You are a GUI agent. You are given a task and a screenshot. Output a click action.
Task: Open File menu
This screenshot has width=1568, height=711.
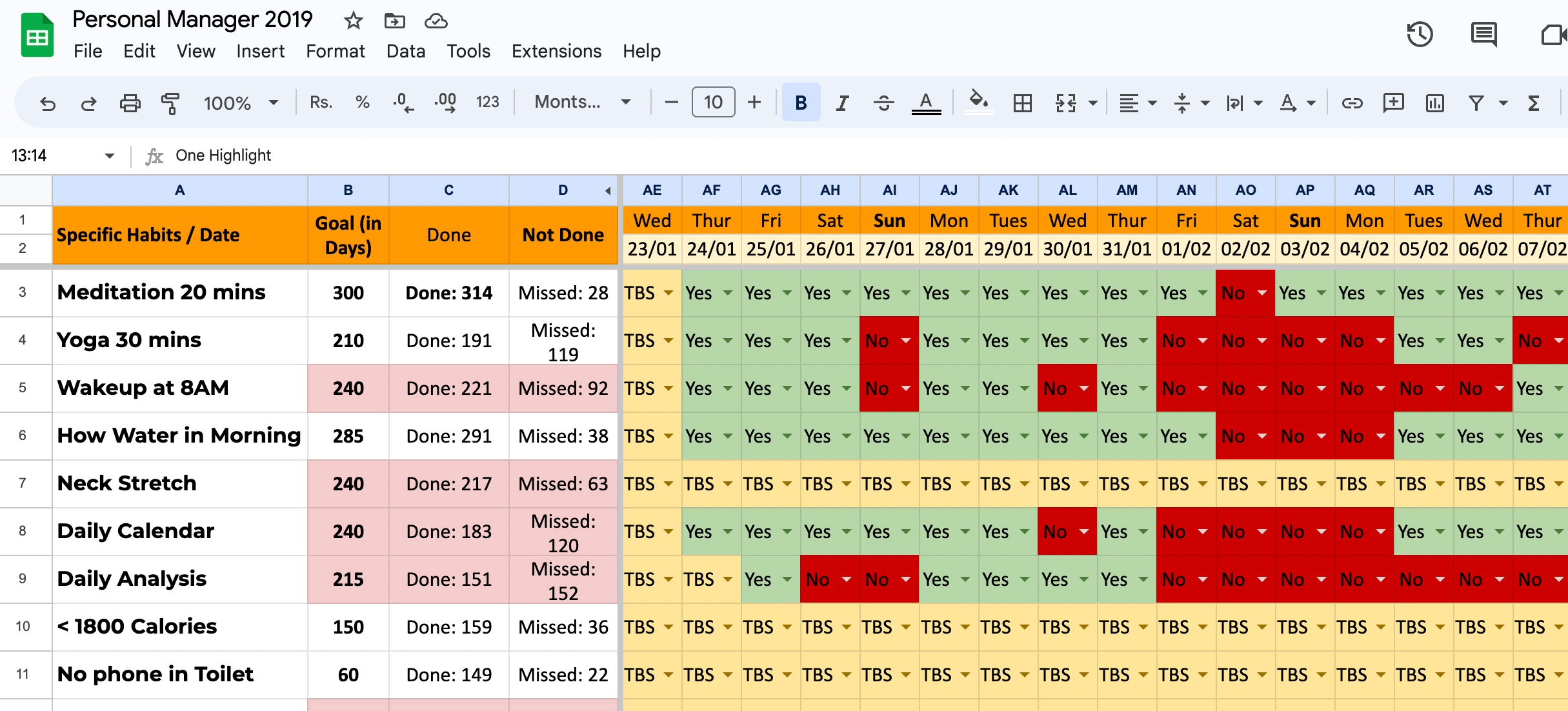88,51
